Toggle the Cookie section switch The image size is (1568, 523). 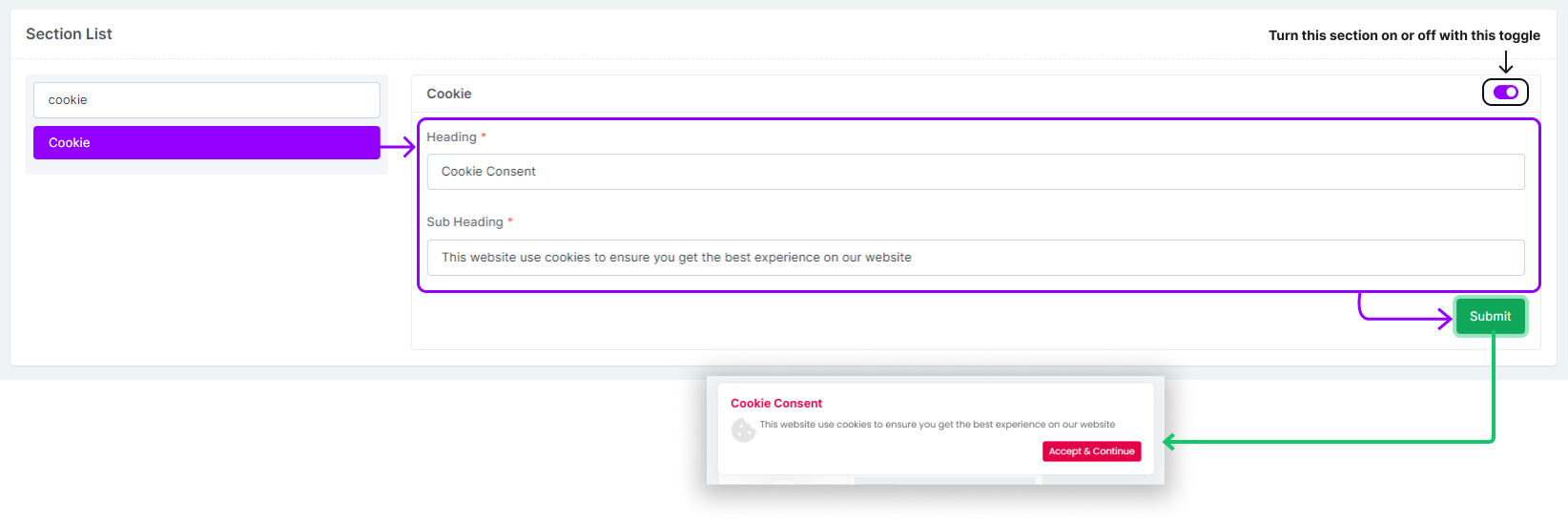pos(1505,93)
